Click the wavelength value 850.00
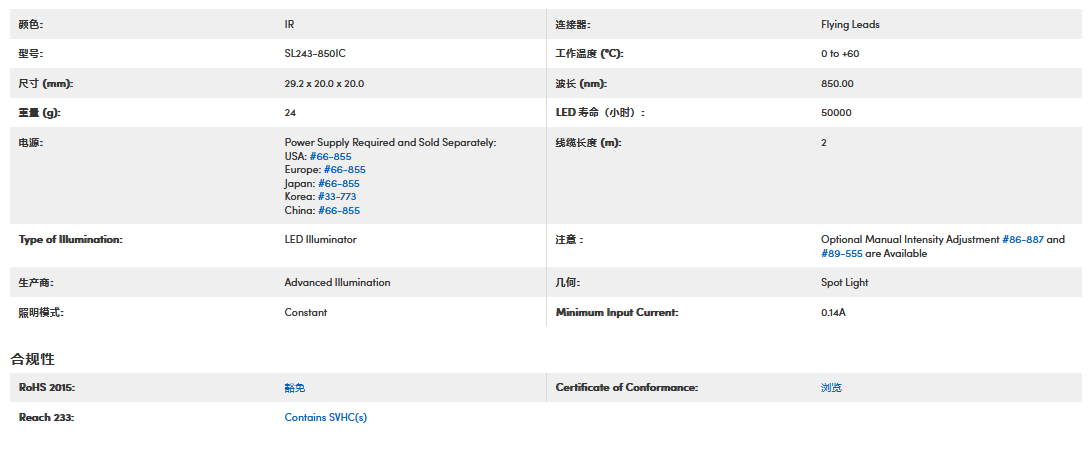1089x453 pixels. (837, 84)
